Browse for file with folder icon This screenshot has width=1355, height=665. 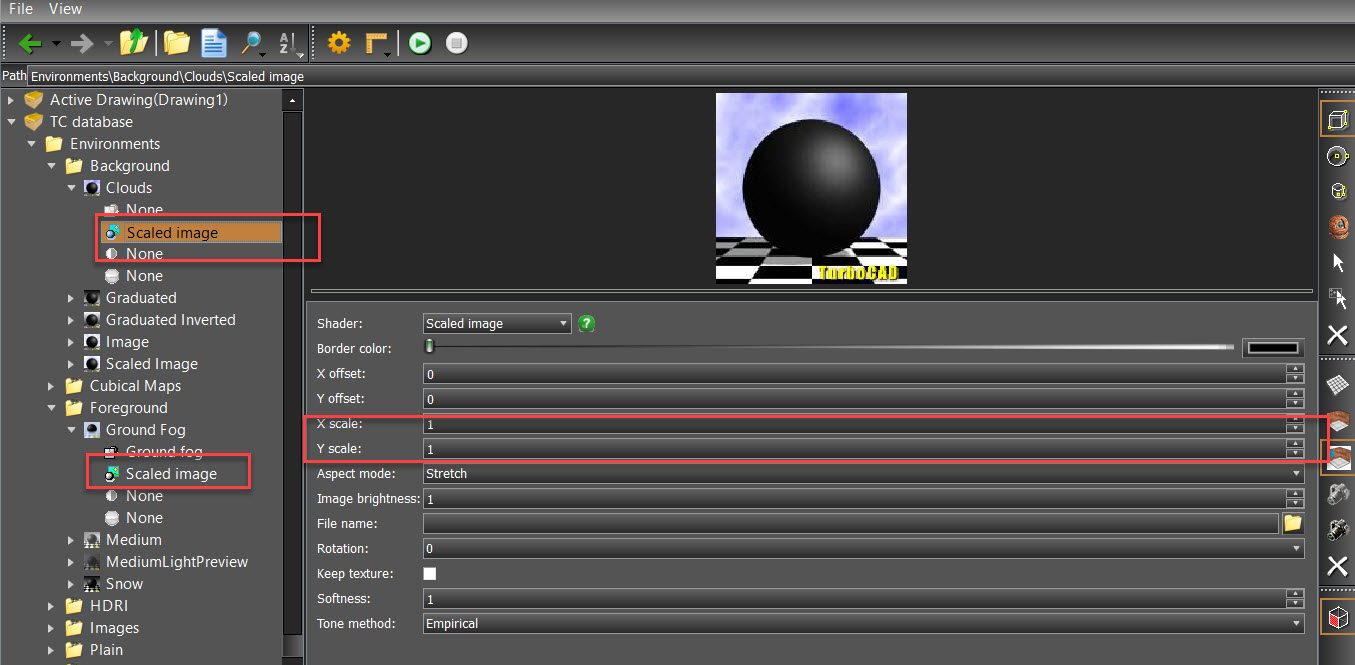(1292, 523)
